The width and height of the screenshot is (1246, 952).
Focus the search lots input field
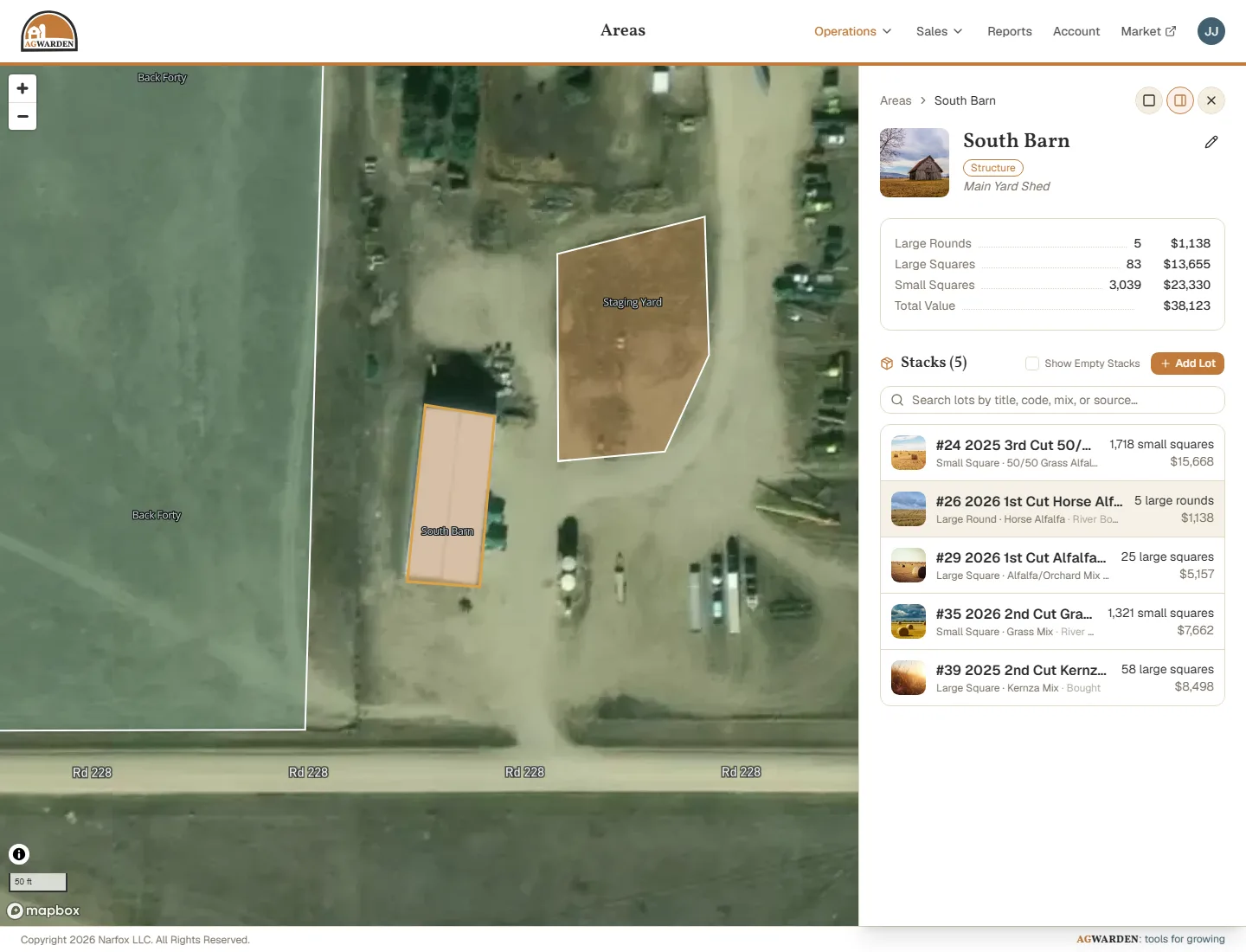pyautogui.click(x=1052, y=400)
